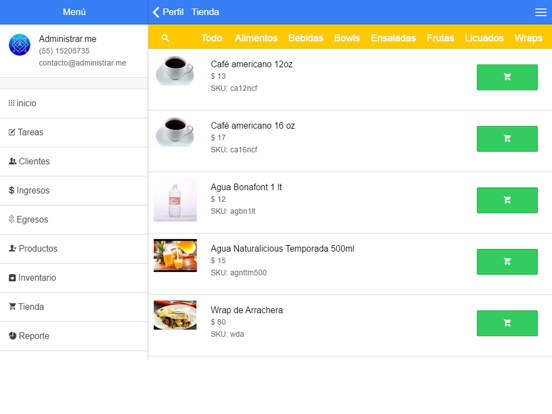Click the 'Café americano 12oz' product name

click(251, 64)
